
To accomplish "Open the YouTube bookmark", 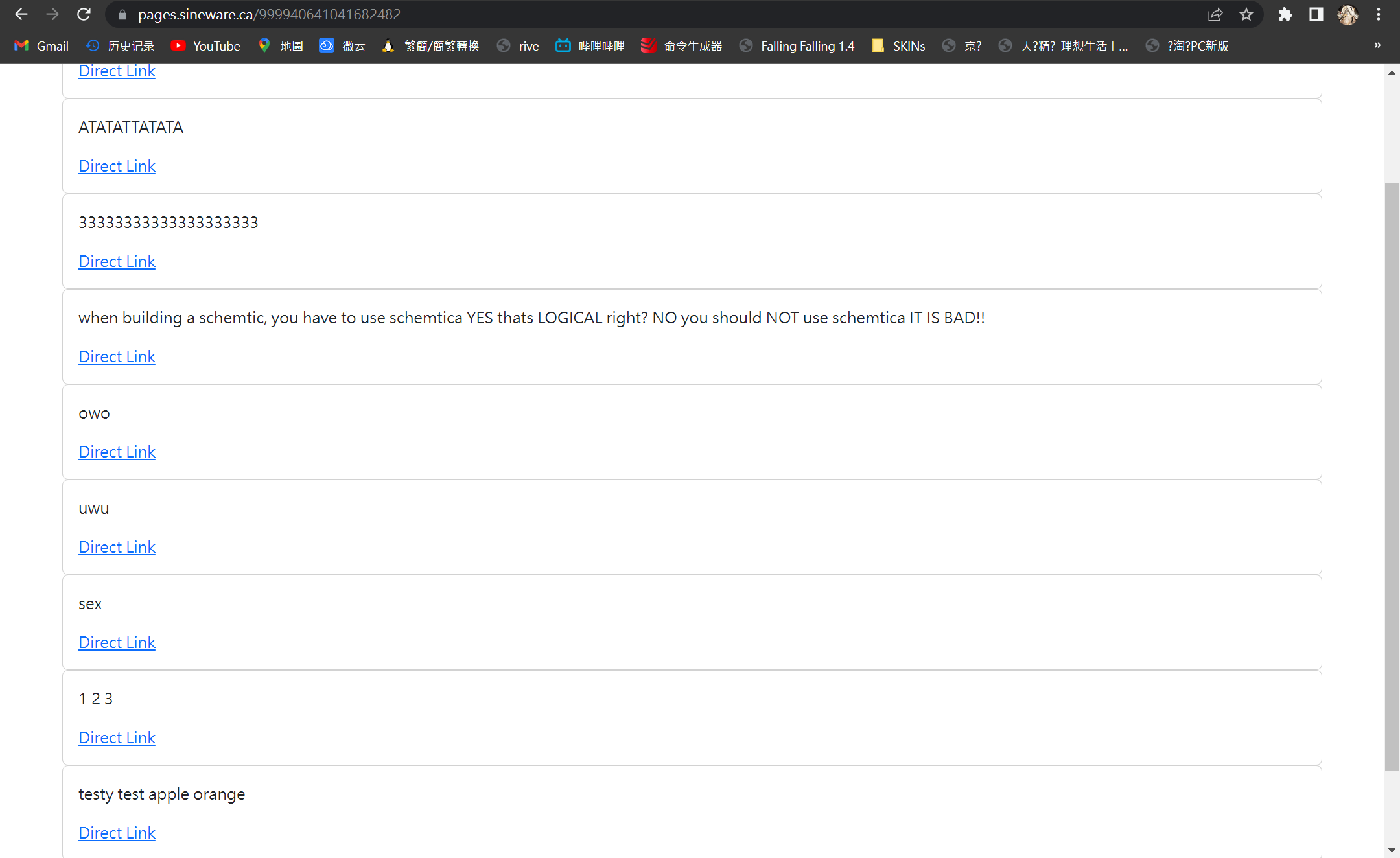I will [205, 46].
